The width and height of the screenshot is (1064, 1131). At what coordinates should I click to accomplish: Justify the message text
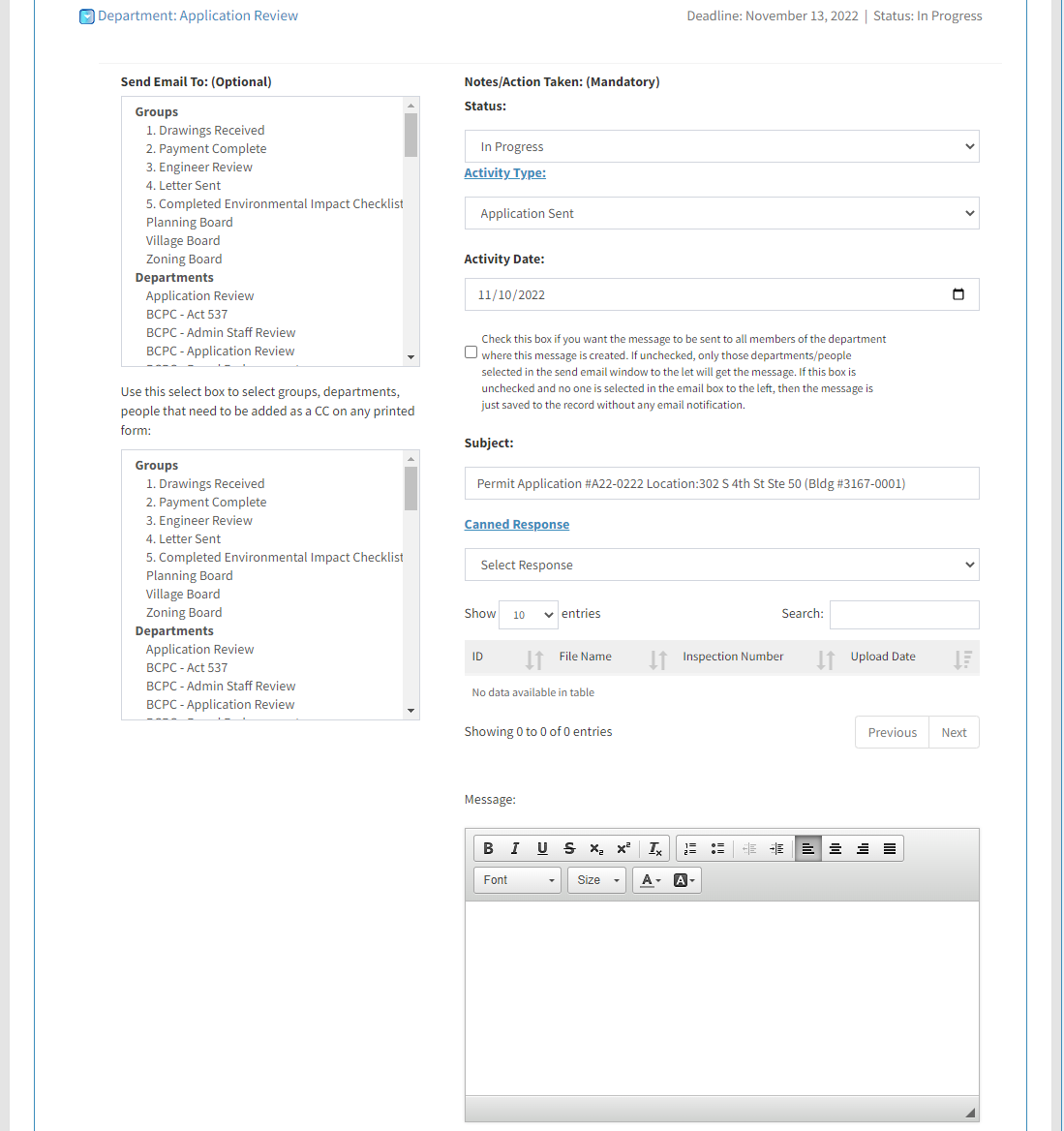(x=890, y=848)
